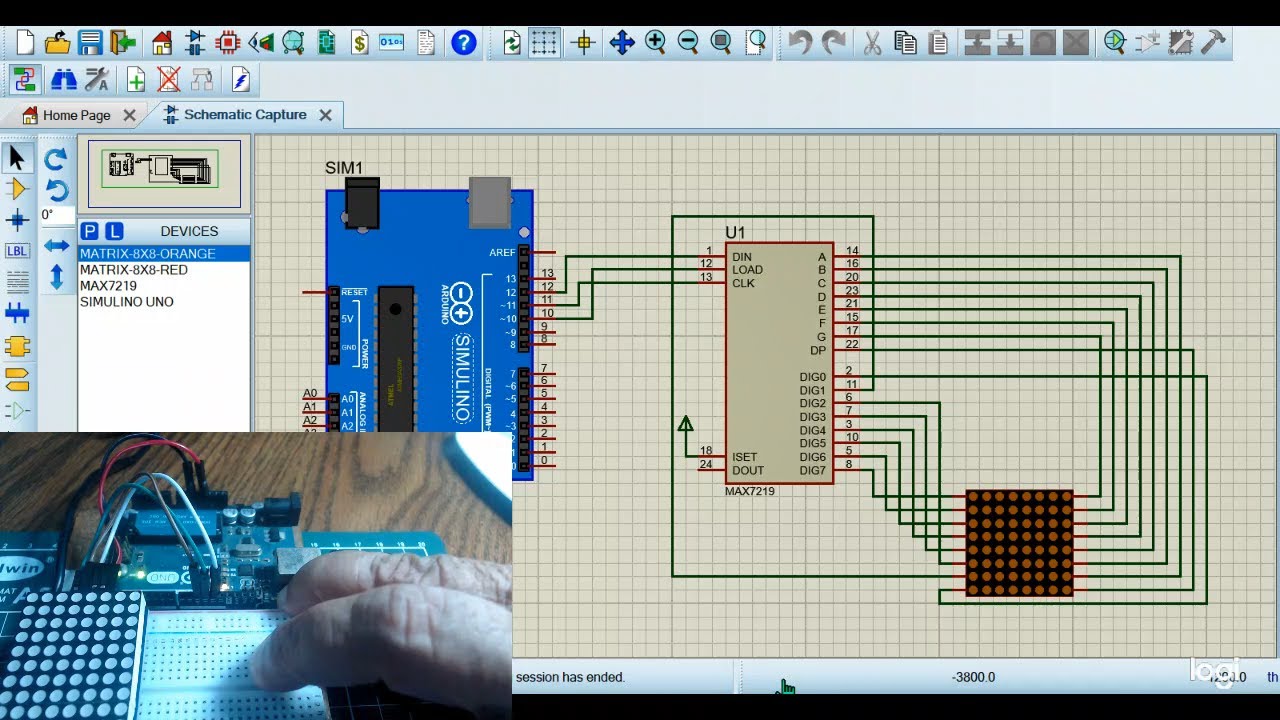1280x720 pixels.
Task: Select the Selection Mode arrow tool
Action: 17,157
